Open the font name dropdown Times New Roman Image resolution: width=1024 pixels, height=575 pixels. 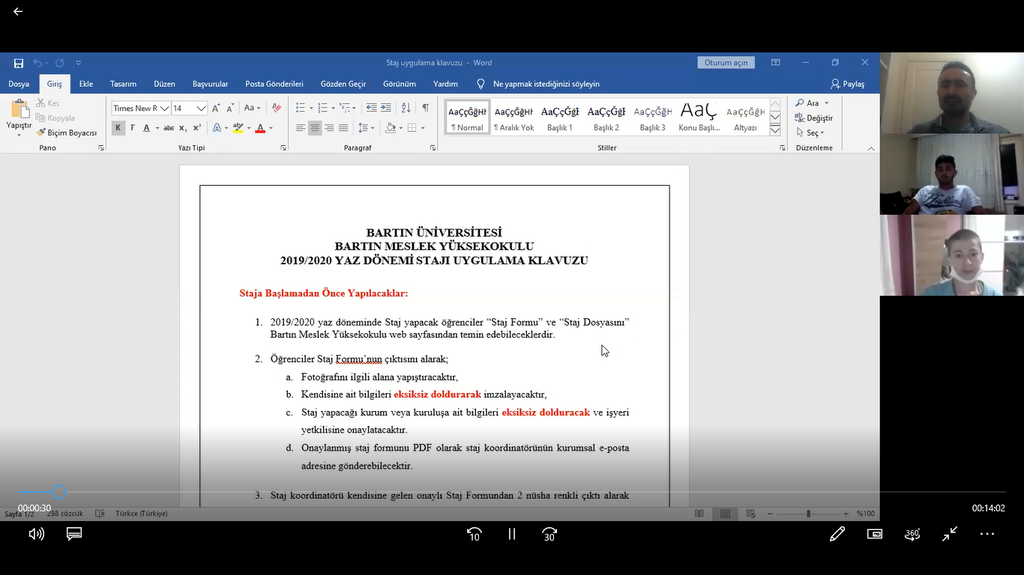(165, 108)
